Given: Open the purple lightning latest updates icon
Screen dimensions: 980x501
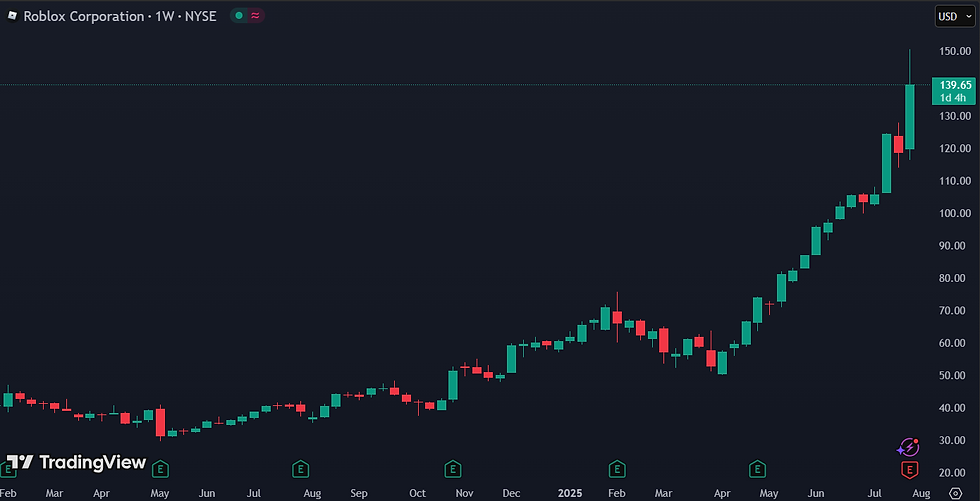Looking at the screenshot, I should (909, 447).
